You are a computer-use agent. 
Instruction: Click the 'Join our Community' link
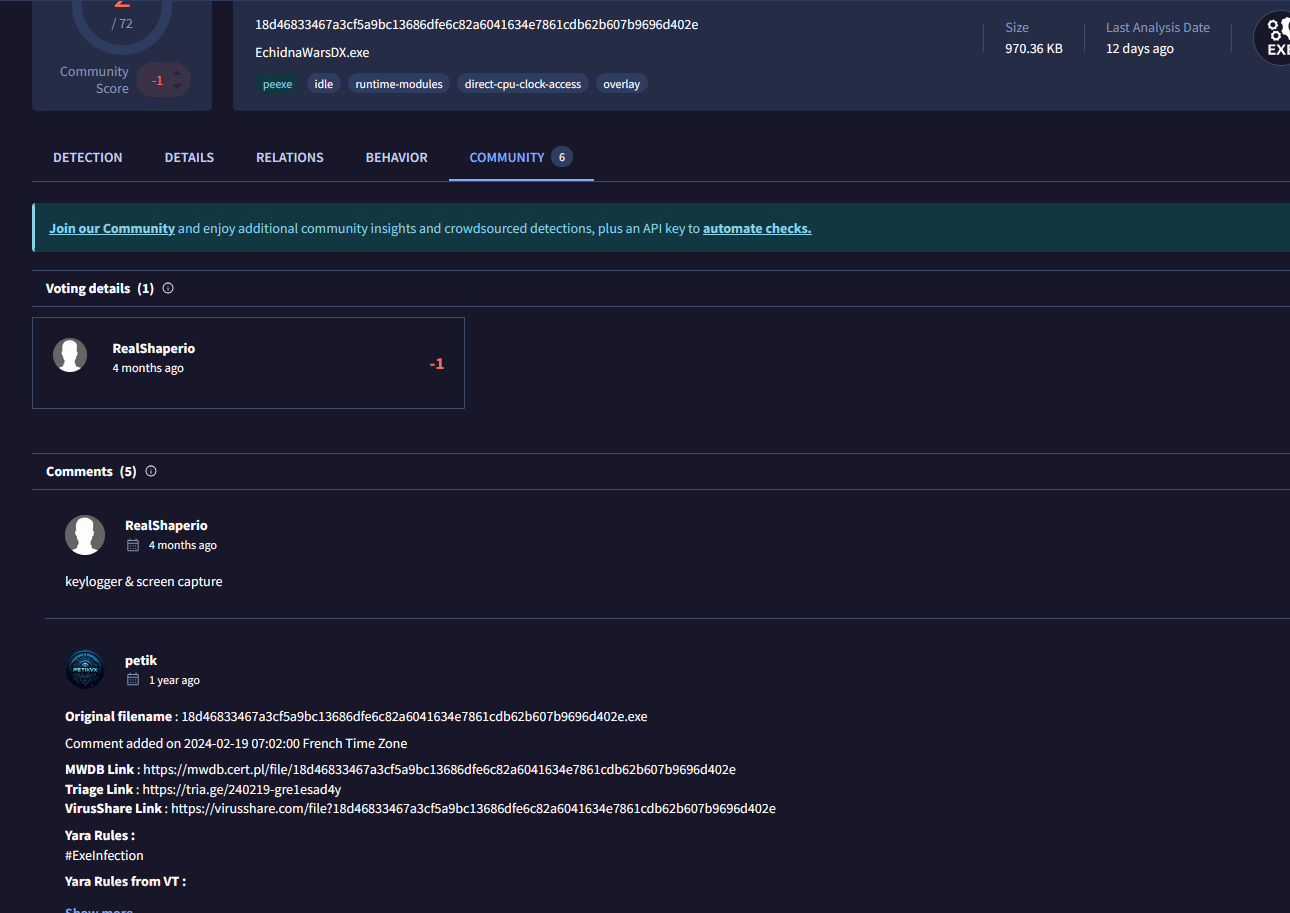tap(112, 228)
